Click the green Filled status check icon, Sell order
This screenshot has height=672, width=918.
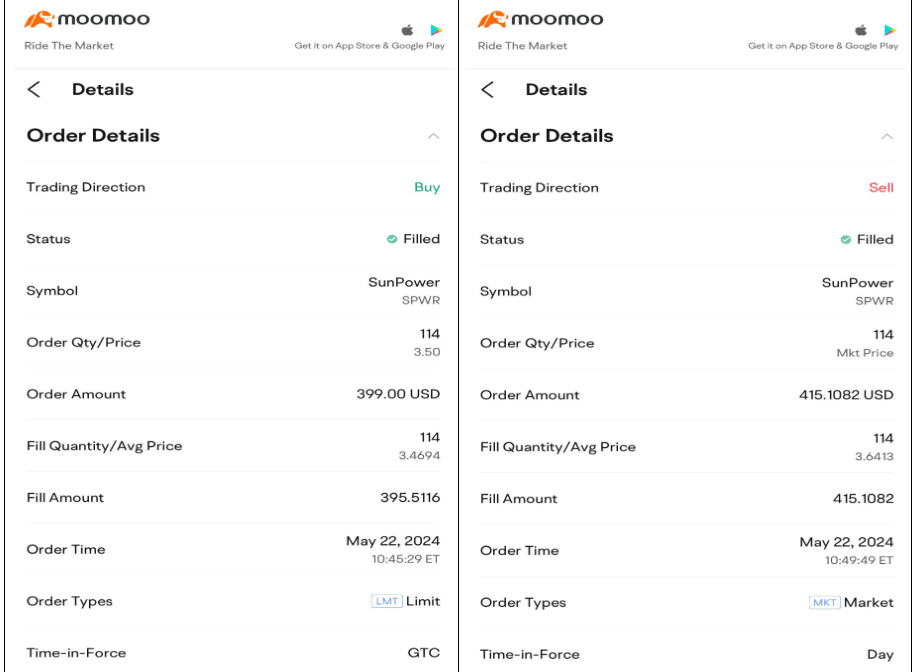pyautogui.click(x=846, y=240)
